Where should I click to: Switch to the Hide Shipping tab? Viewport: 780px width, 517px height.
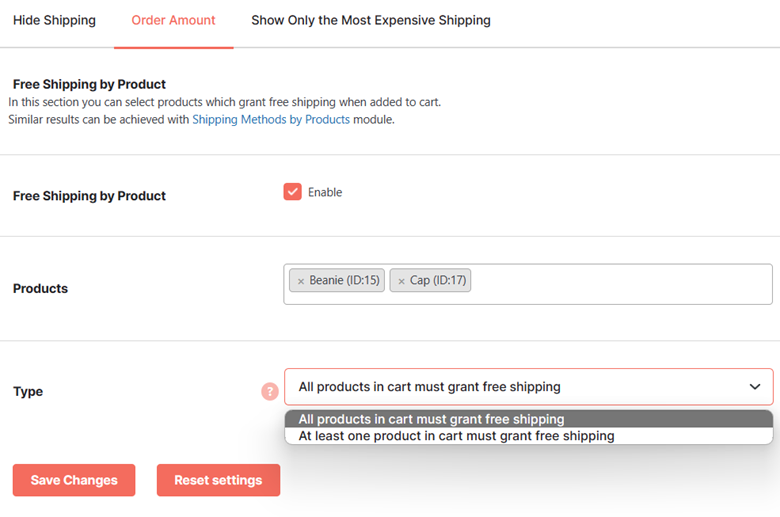[x=54, y=20]
